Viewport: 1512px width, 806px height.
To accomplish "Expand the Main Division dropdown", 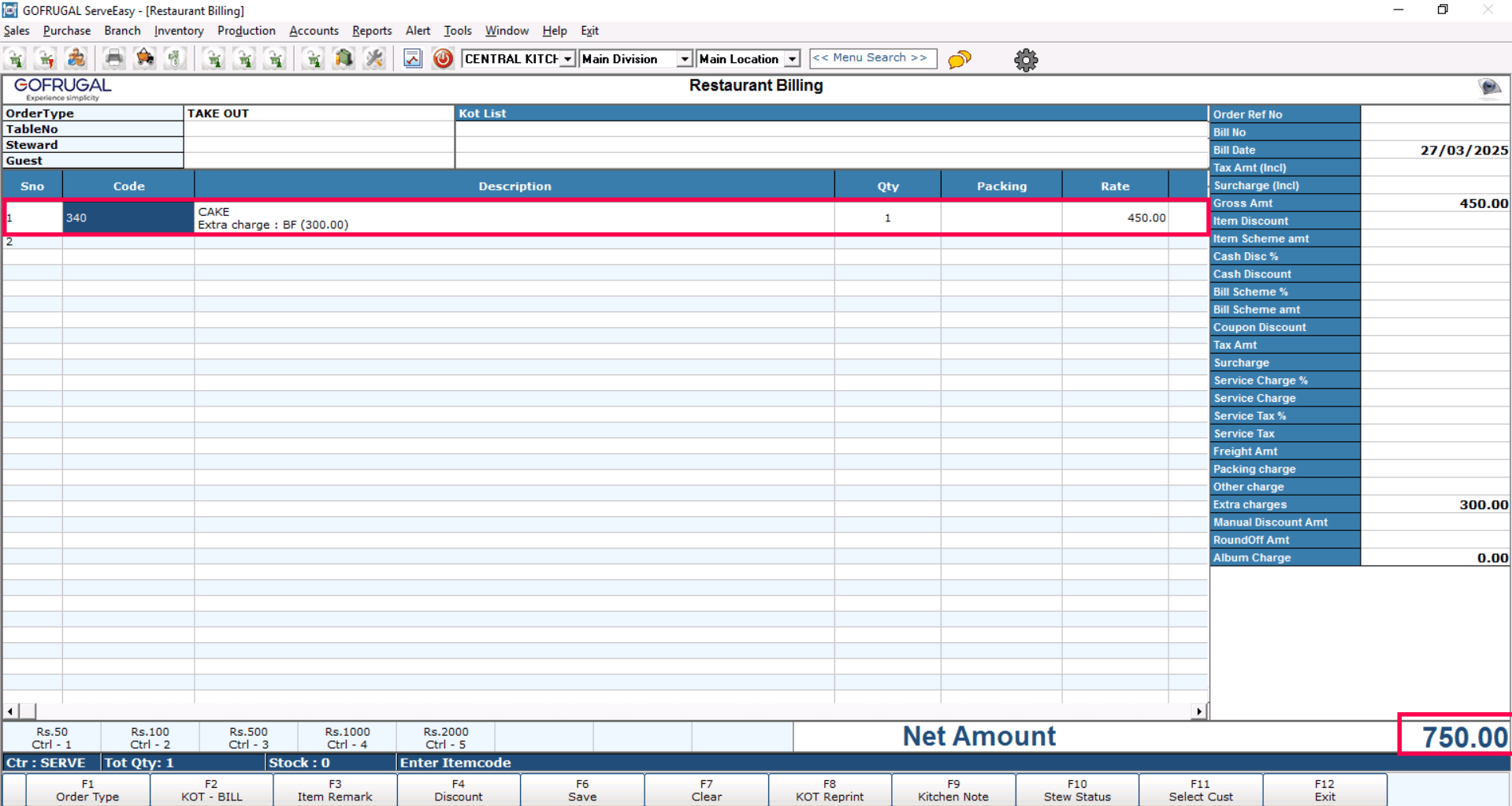I will [x=684, y=59].
